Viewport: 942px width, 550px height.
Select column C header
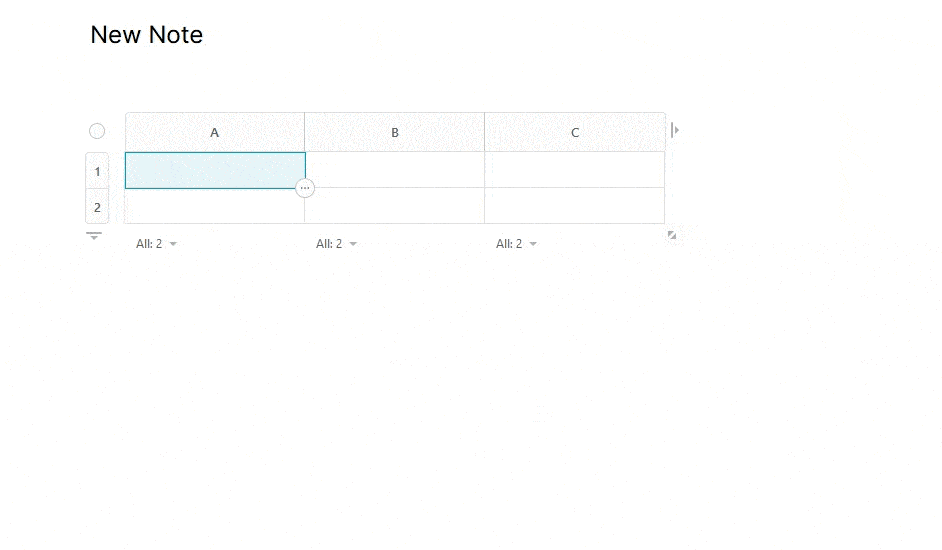pos(575,132)
